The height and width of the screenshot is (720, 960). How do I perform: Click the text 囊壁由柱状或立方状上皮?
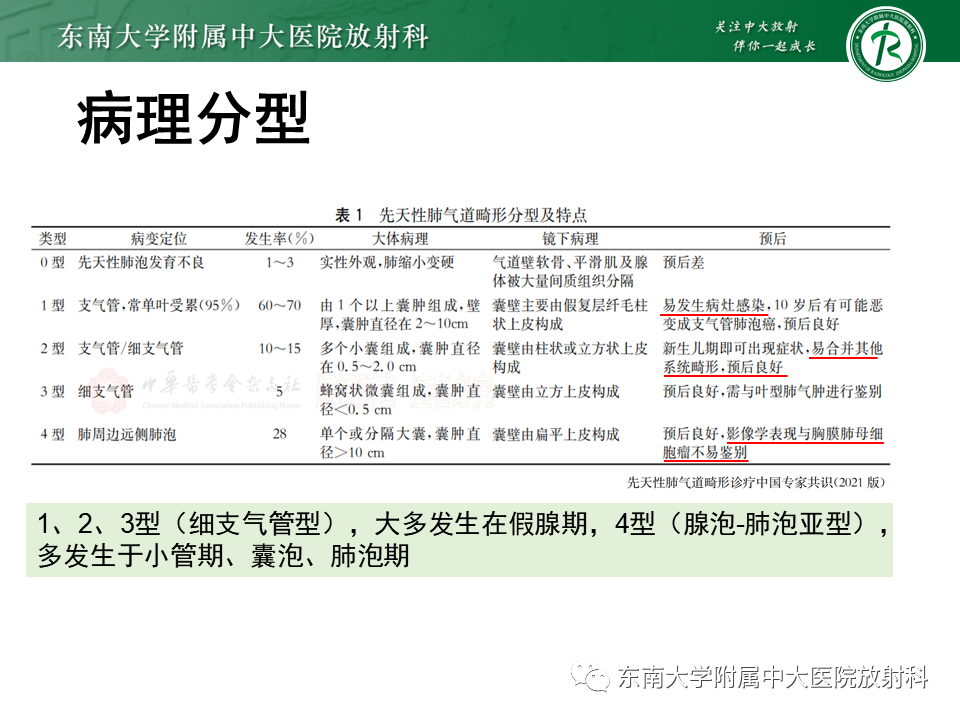pyautogui.click(x=570, y=349)
